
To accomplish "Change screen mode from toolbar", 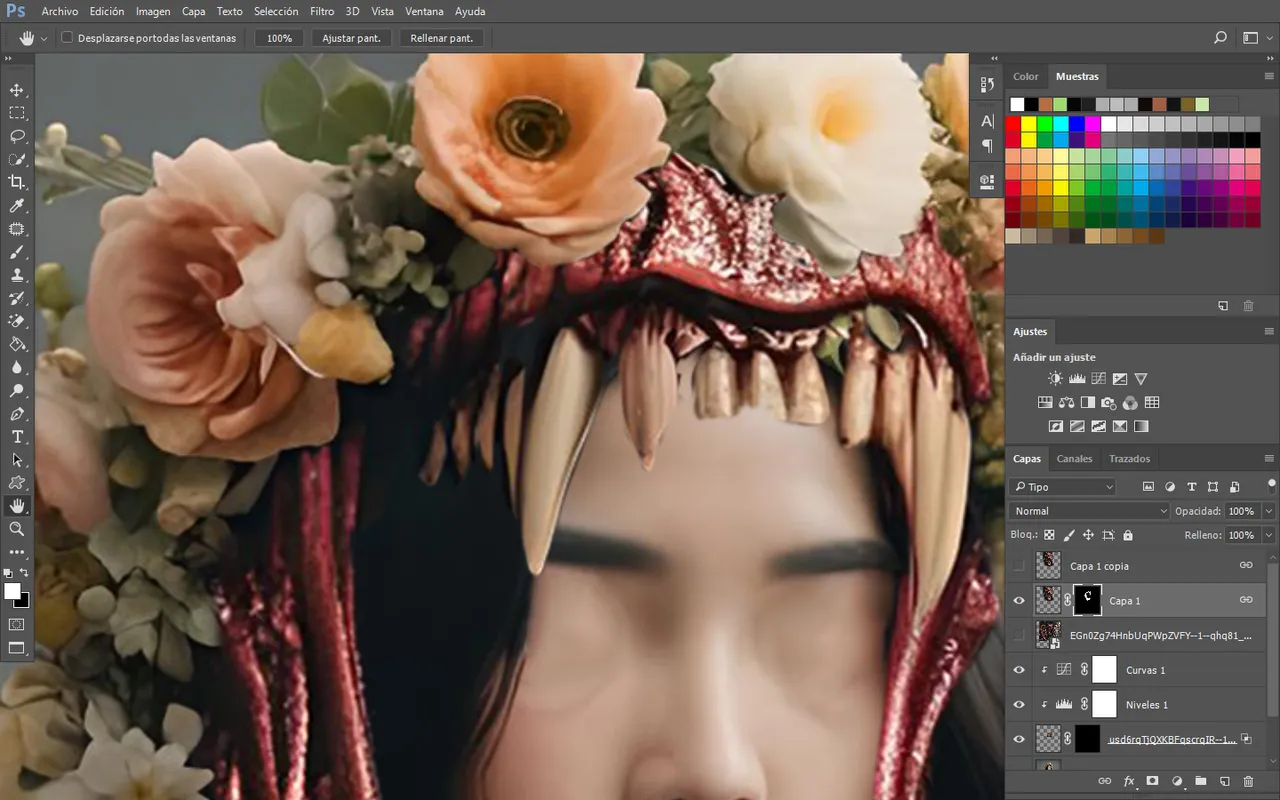I will [17, 648].
